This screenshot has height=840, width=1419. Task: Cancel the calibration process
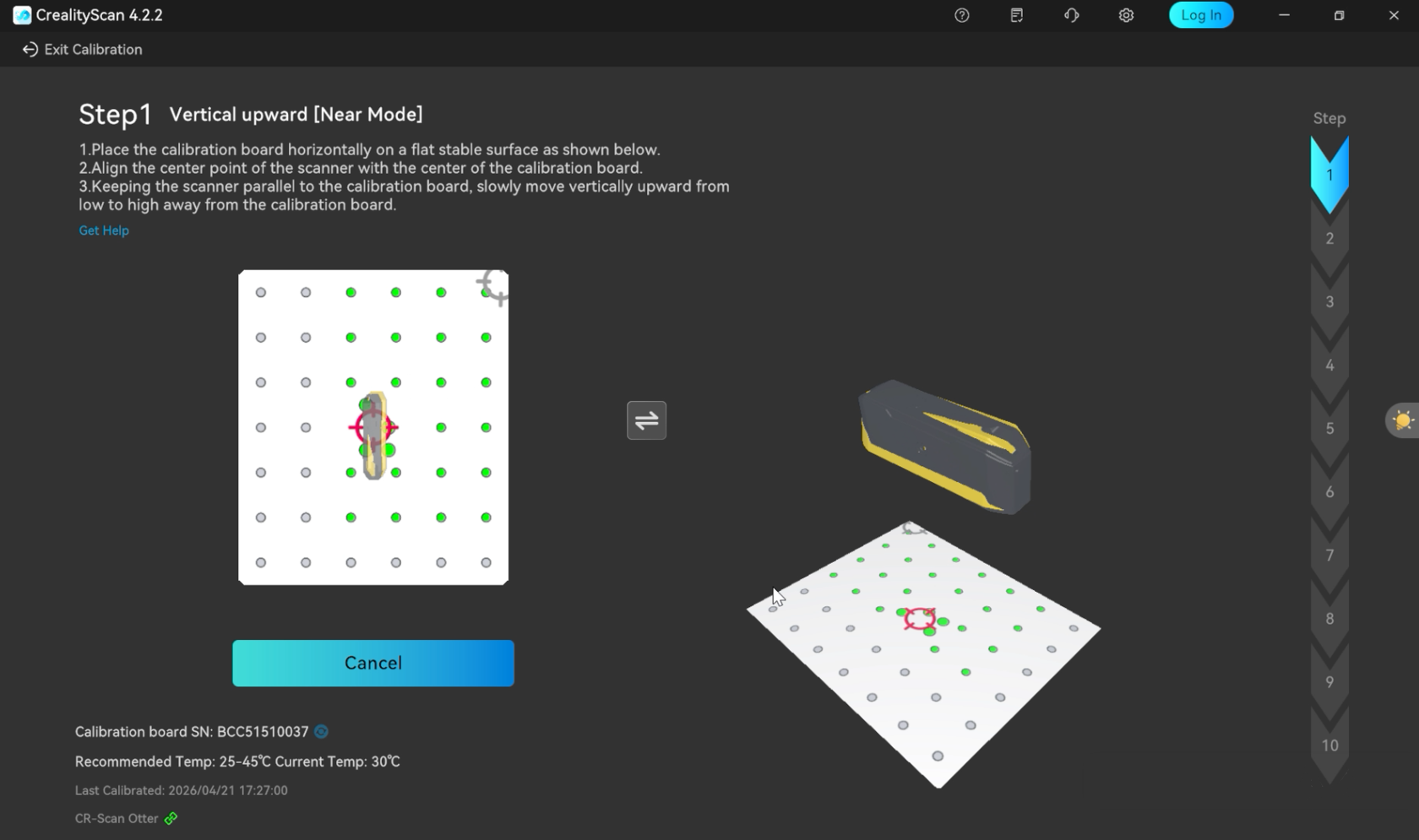[373, 663]
